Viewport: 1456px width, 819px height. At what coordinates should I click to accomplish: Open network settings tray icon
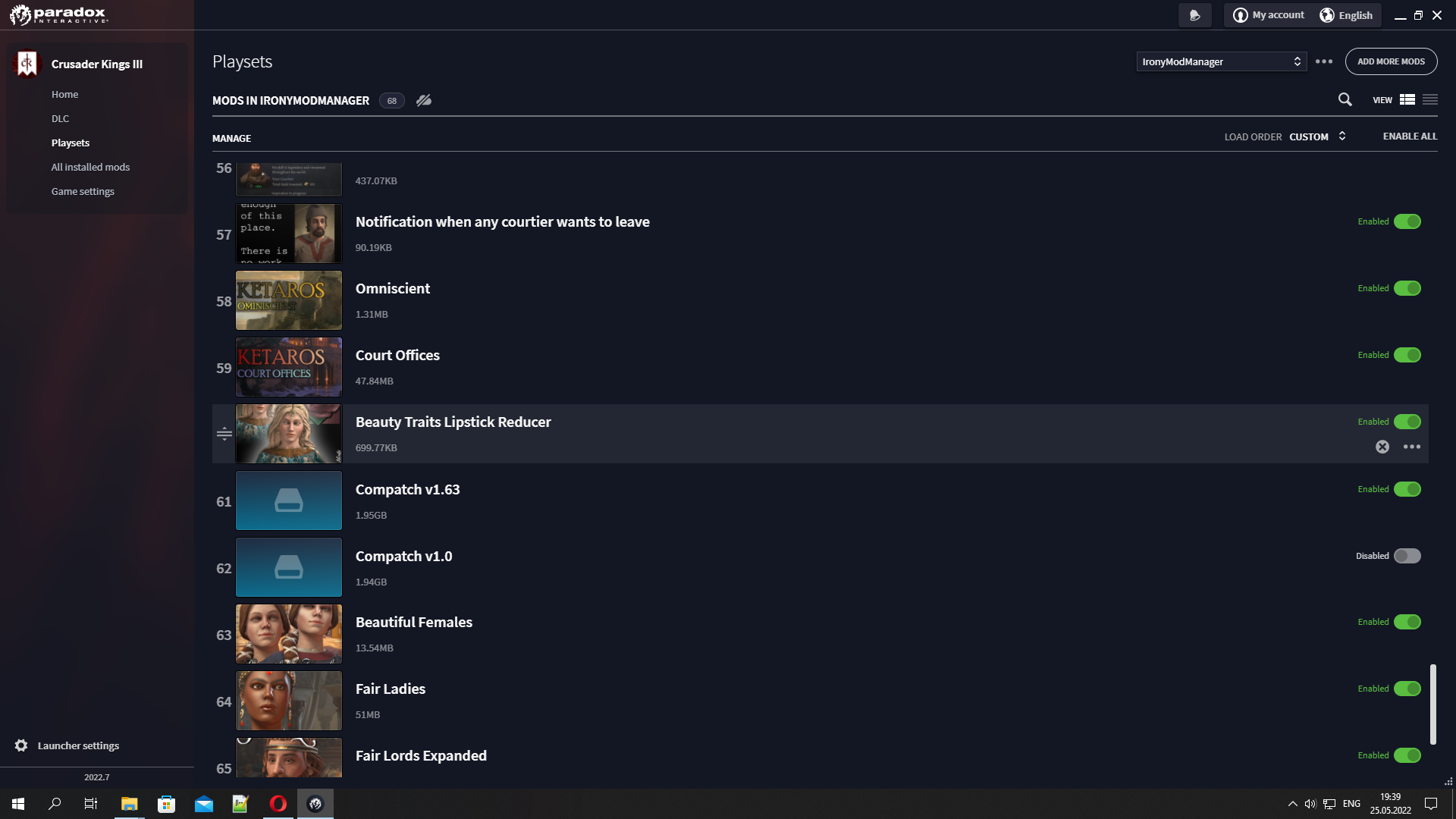coord(1329,804)
